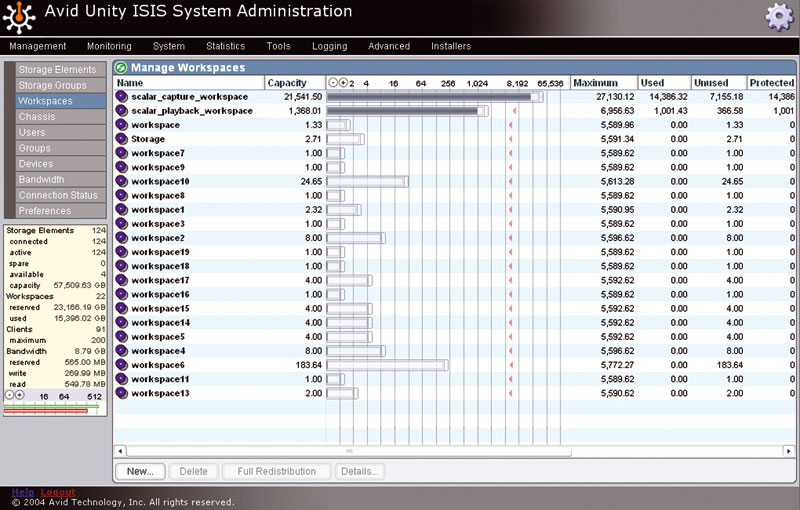Viewport: 800px width, 510px height.
Task: Open the Statistics menu
Action: (225, 46)
